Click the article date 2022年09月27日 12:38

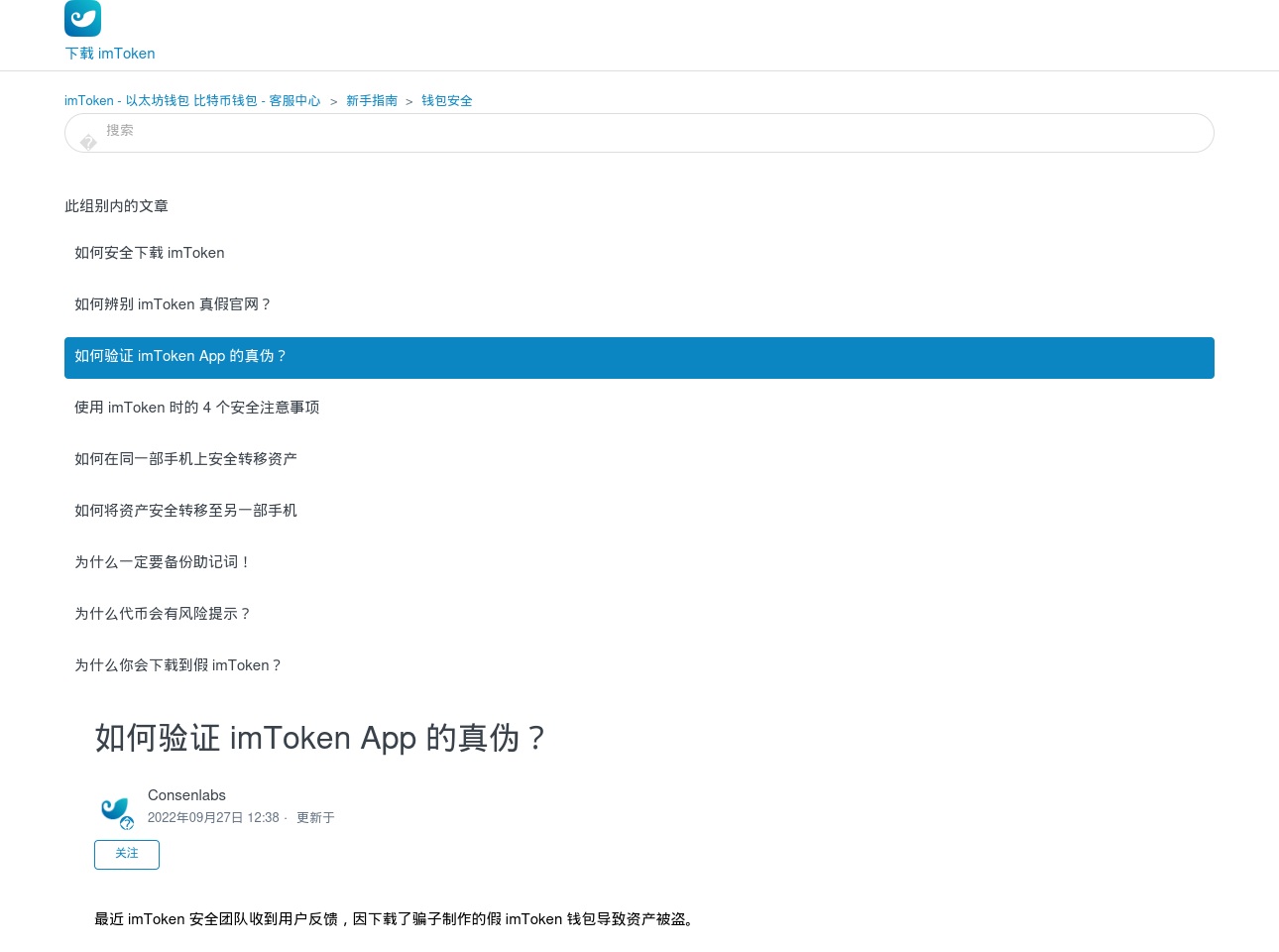(213, 818)
